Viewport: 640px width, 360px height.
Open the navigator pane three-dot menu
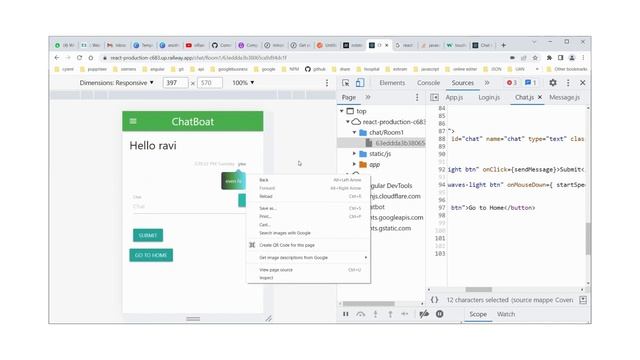click(x=417, y=97)
